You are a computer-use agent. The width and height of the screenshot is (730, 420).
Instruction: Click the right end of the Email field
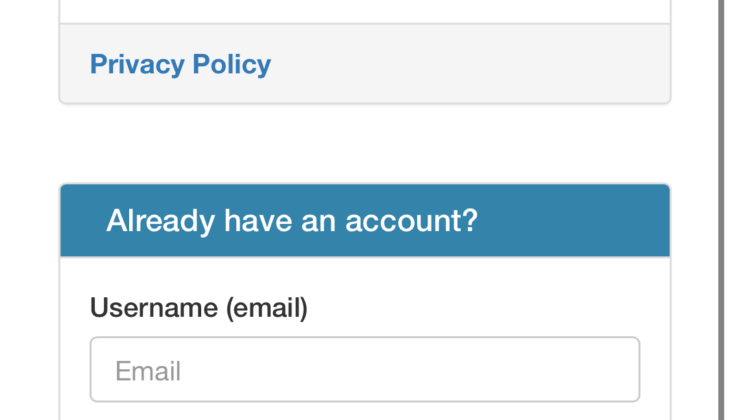(x=615, y=370)
